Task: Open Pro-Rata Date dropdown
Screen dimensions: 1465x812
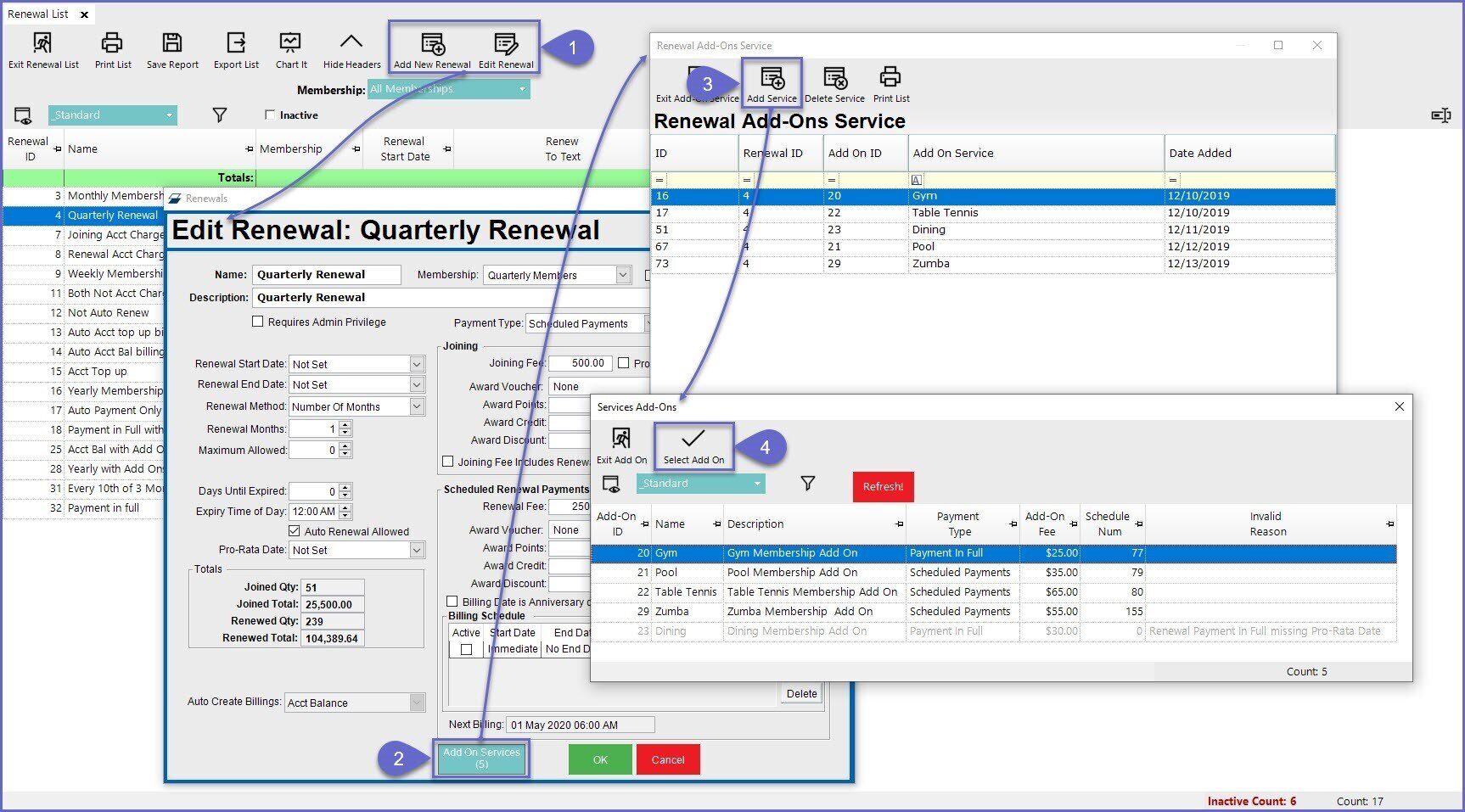Action: point(356,550)
